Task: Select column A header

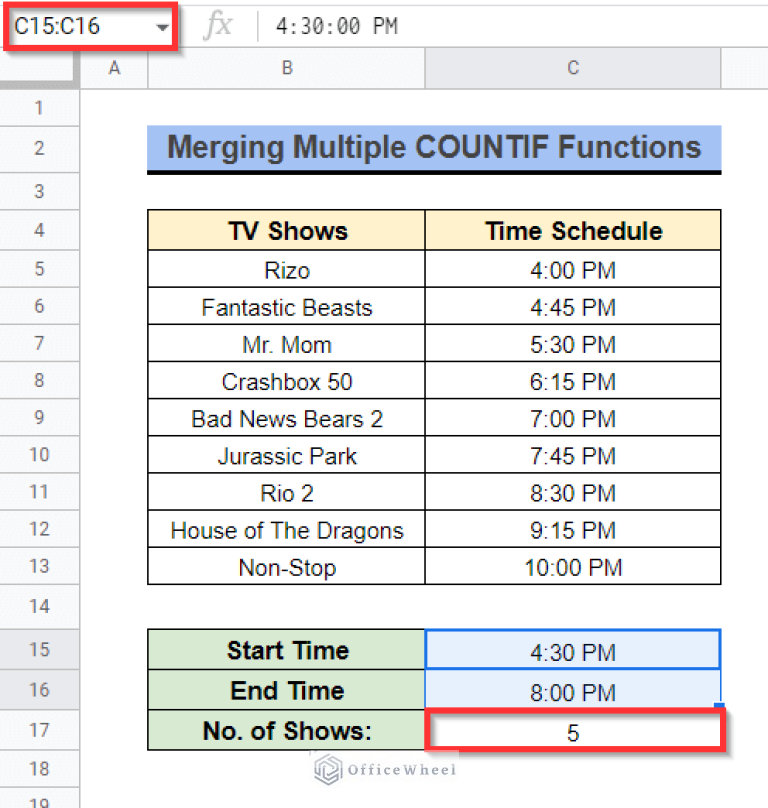Action: [114, 68]
